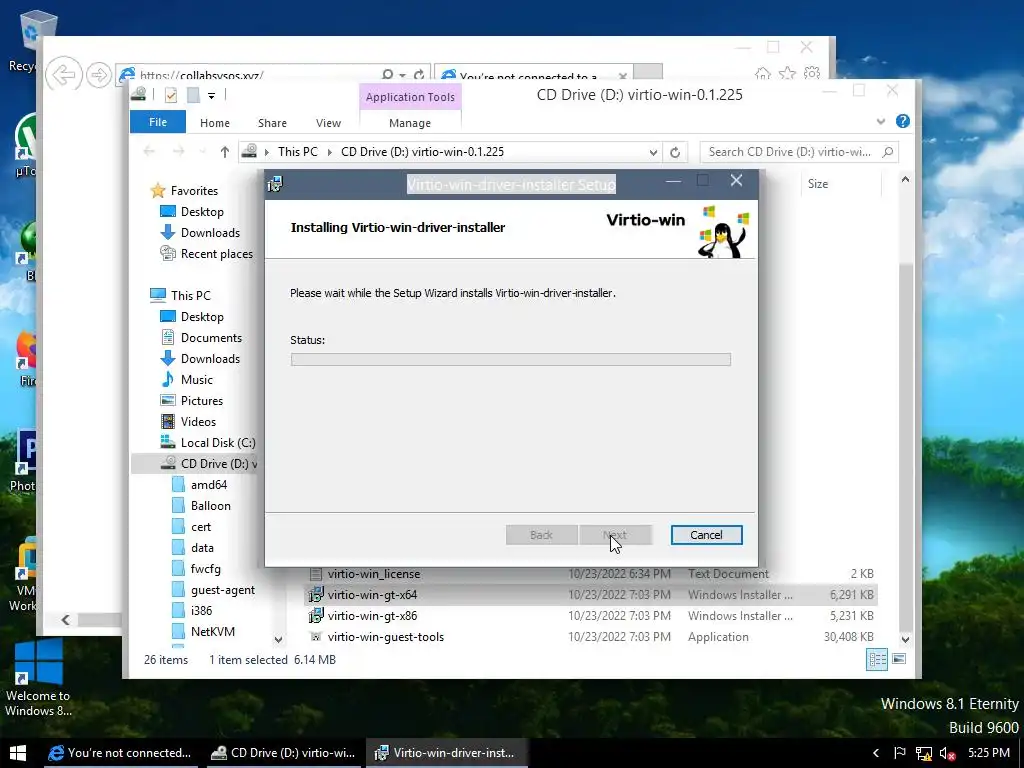Click the CD Drive (D:) address breadcrumb
Viewport: 1024px width, 768px height.
coord(423,152)
